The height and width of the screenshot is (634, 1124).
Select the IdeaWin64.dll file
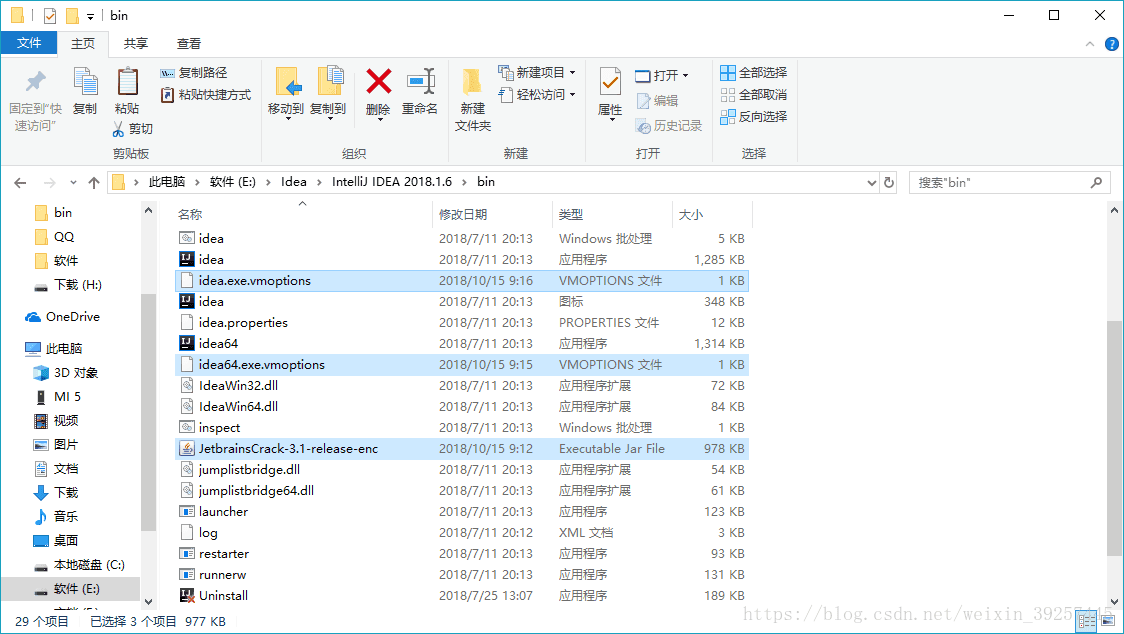click(462, 407)
